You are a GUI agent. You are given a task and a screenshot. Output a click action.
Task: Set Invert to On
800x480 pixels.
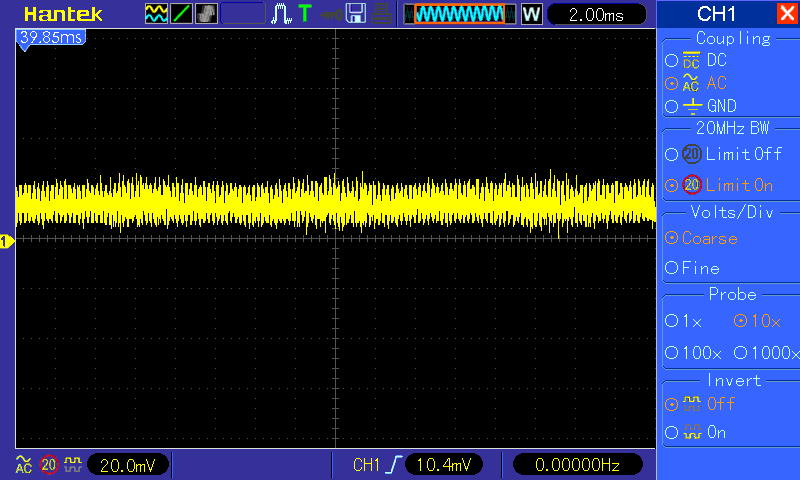coord(695,433)
